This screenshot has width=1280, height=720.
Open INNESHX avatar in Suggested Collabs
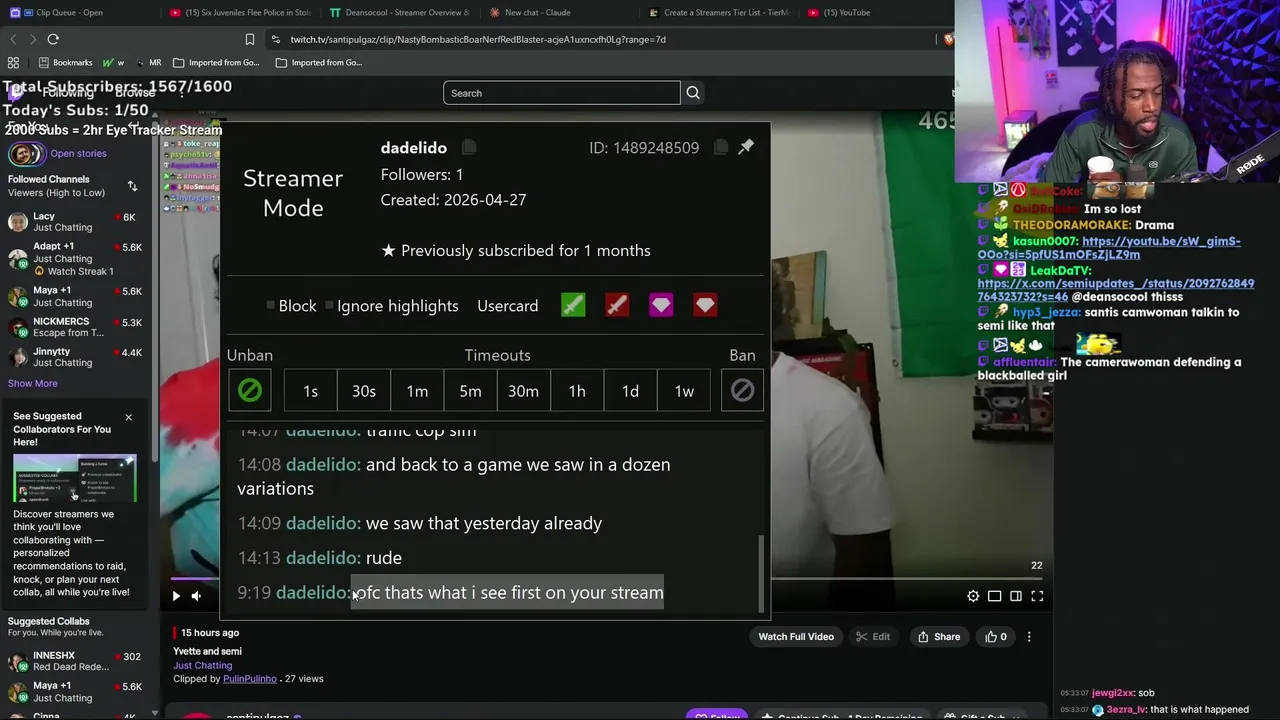18,662
